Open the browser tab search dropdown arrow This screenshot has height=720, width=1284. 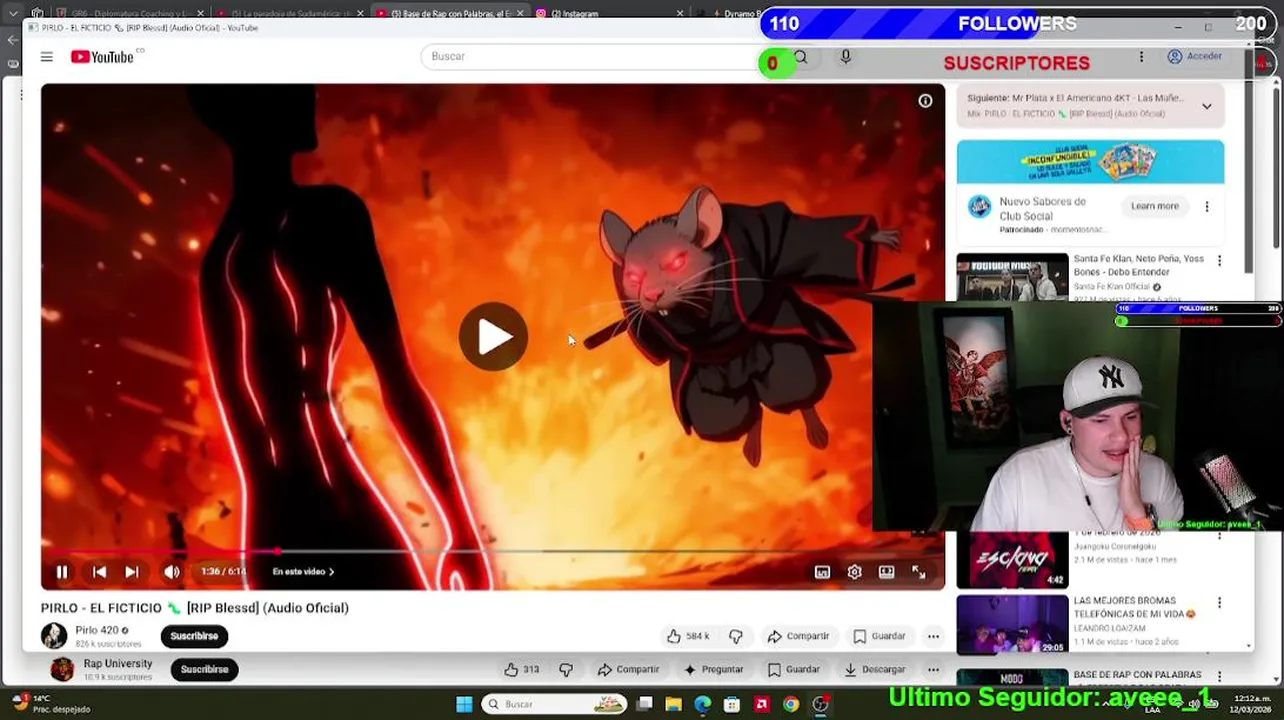[x=13, y=13]
